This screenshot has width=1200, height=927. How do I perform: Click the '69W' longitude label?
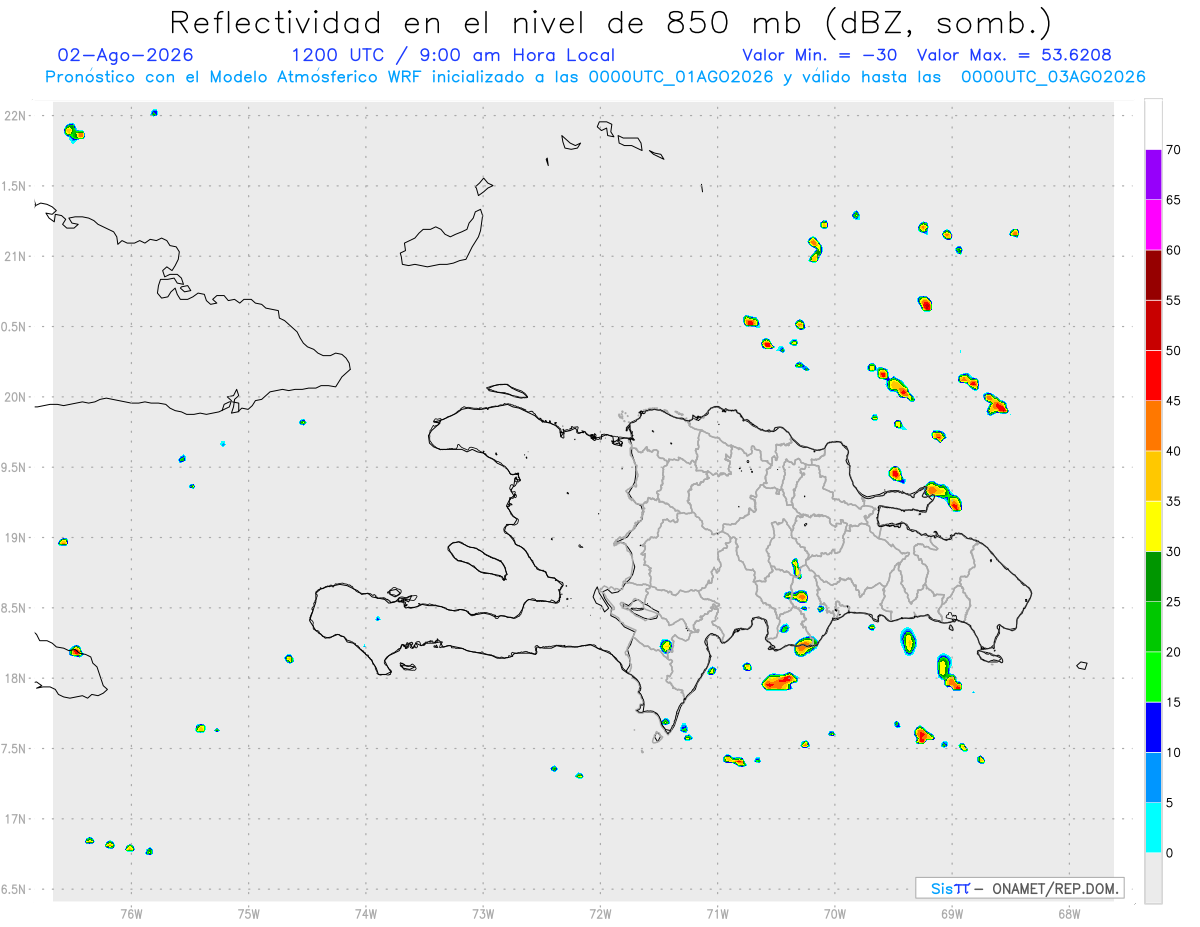pyautogui.click(x=951, y=912)
